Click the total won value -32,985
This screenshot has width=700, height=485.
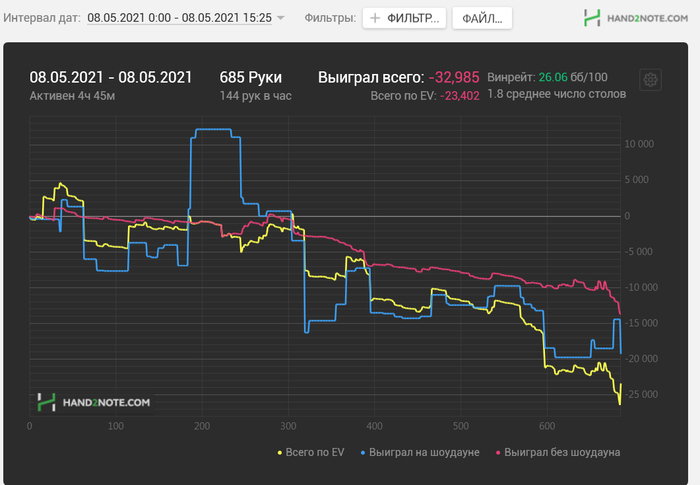pos(454,77)
